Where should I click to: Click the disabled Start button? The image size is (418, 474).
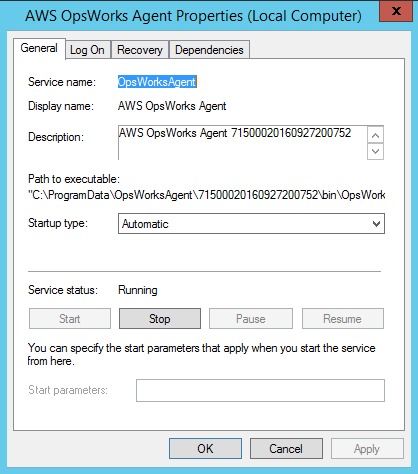pyautogui.click(x=70, y=319)
